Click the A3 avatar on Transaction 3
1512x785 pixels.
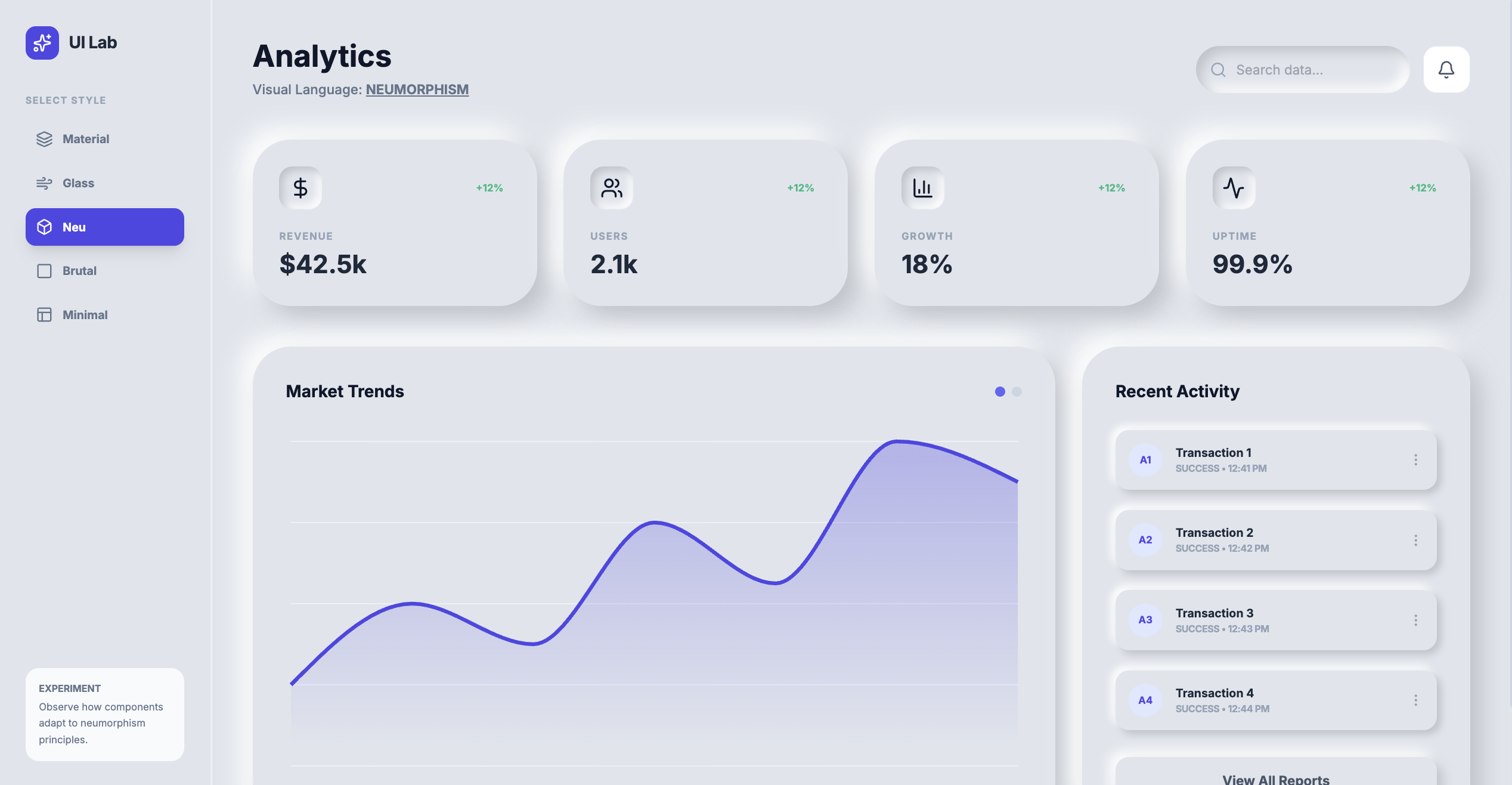coord(1145,620)
